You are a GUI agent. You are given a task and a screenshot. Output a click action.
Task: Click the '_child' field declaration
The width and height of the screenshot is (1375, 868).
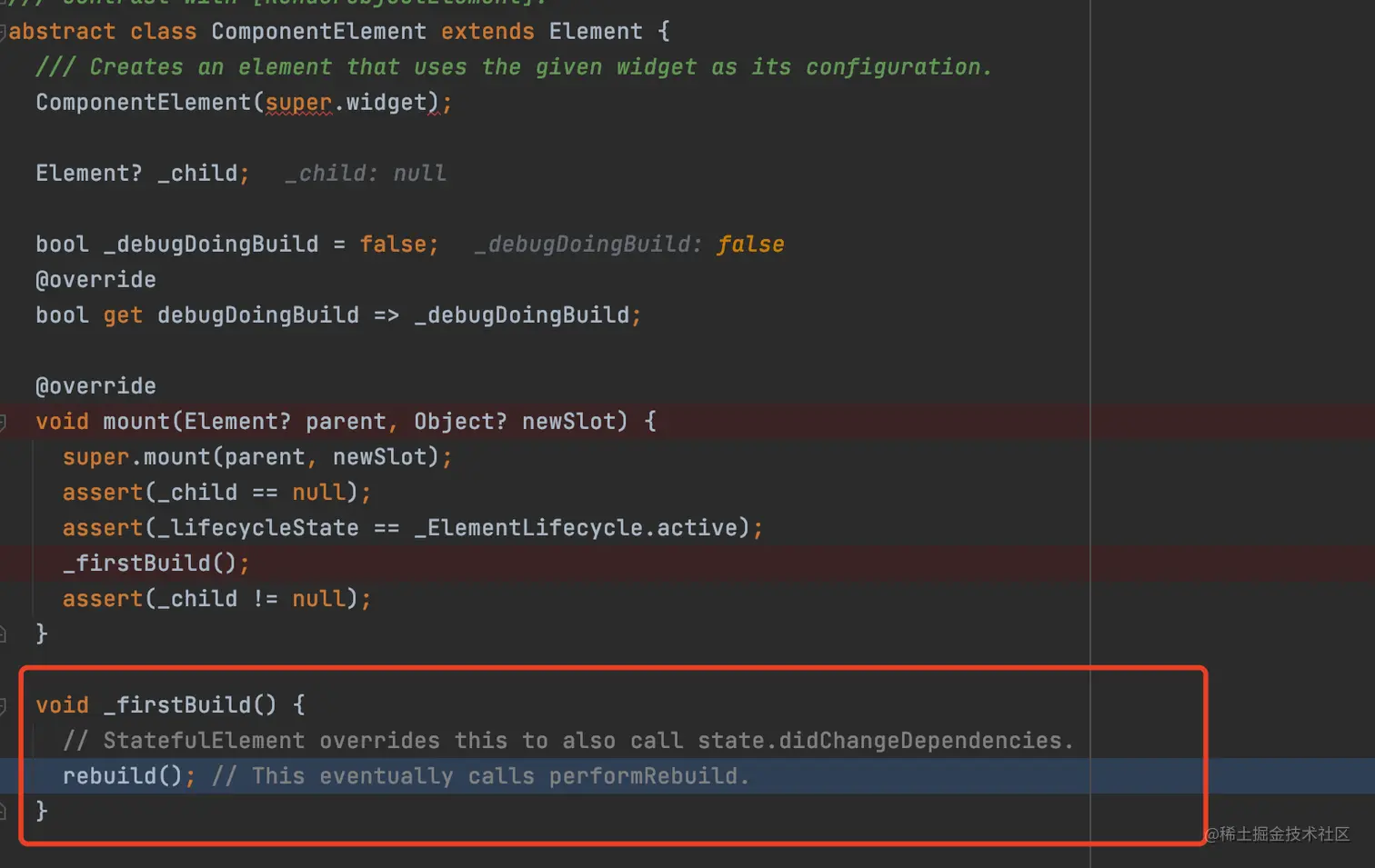[x=143, y=174]
